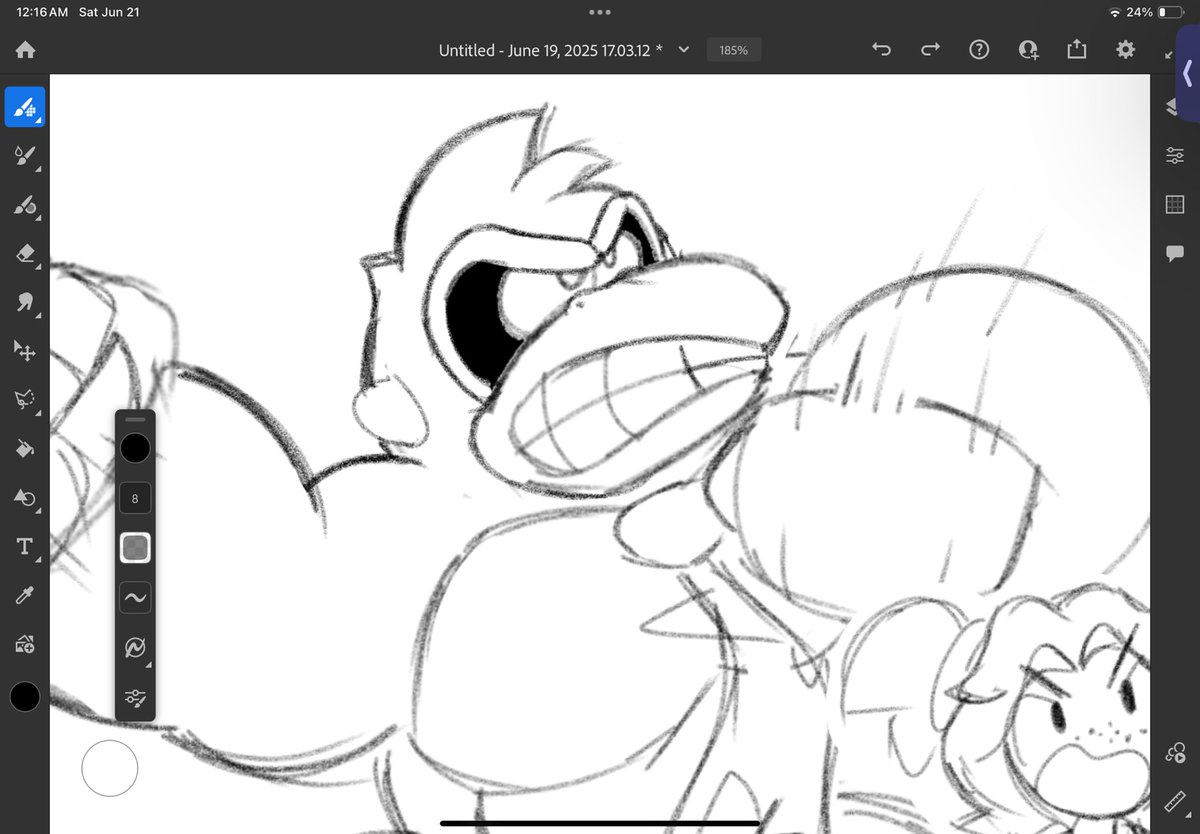
Task: Toggle full screen mode arrows
Action: (1169, 53)
